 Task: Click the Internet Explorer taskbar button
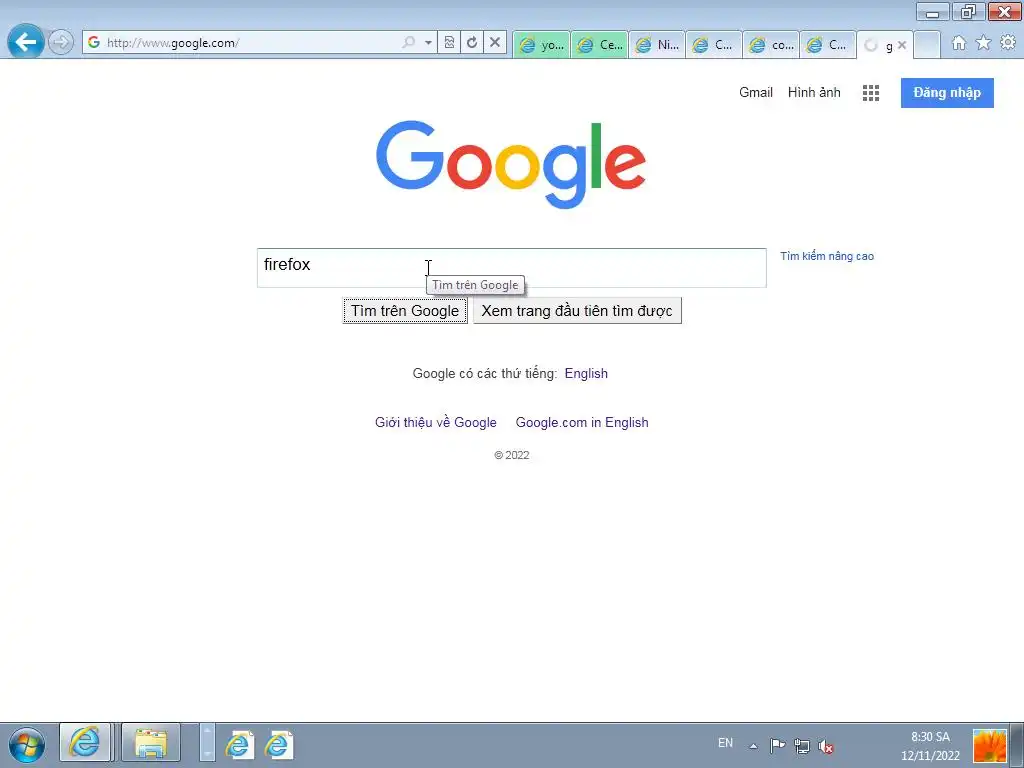coord(85,743)
